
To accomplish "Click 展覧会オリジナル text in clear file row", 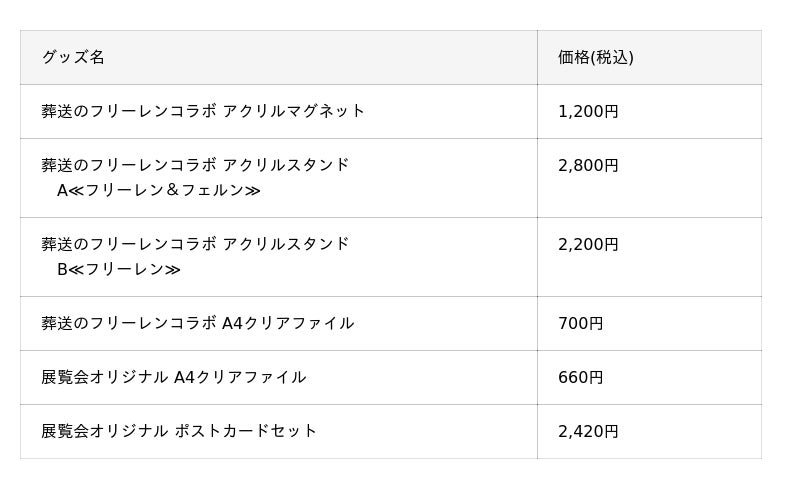I will click(105, 377).
